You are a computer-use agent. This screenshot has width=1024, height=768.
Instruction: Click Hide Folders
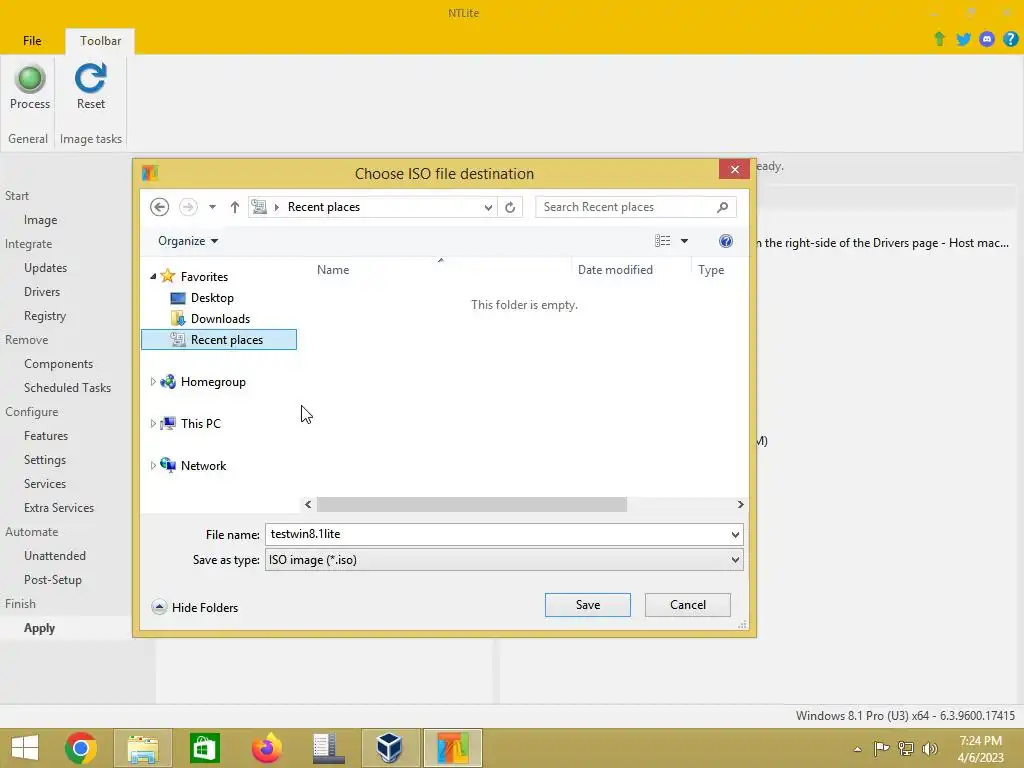coord(195,607)
